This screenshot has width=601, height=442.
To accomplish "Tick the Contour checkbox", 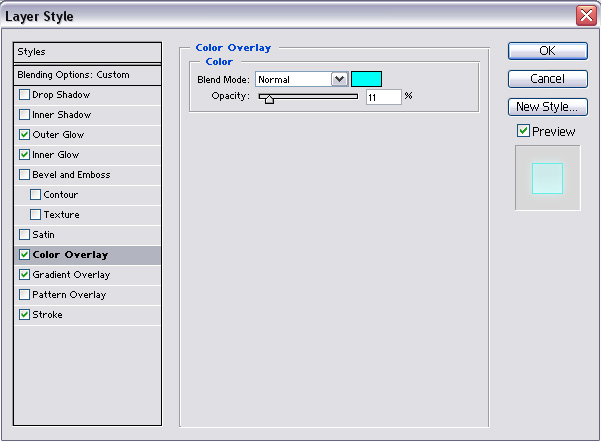I will (x=36, y=195).
